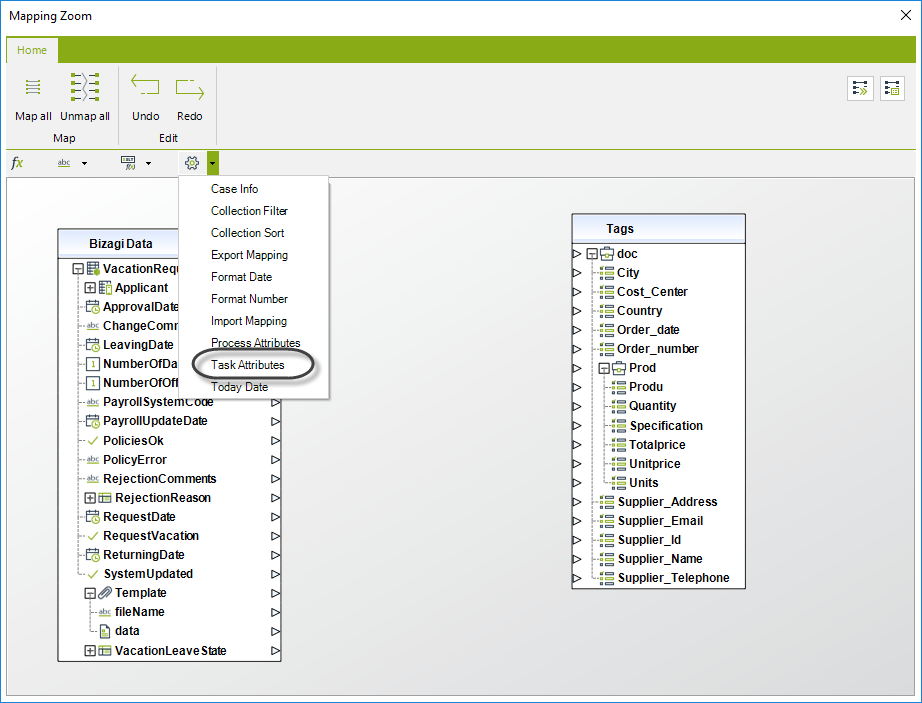Select the SystemUpdated attribute
The width and height of the screenshot is (922, 703).
pyautogui.click(x=148, y=574)
